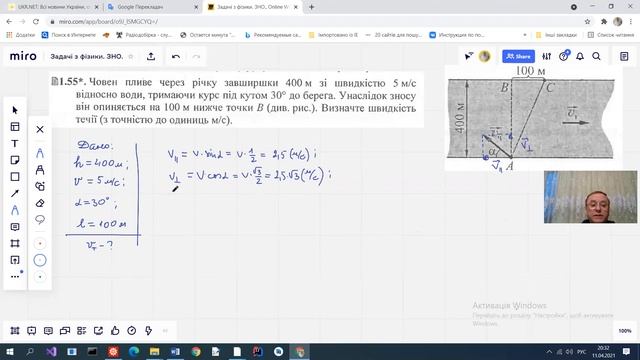The width and height of the screenshot is (640, 360).
Task: Open the 100% zoom level control
Action: click(x=624, y=331)
